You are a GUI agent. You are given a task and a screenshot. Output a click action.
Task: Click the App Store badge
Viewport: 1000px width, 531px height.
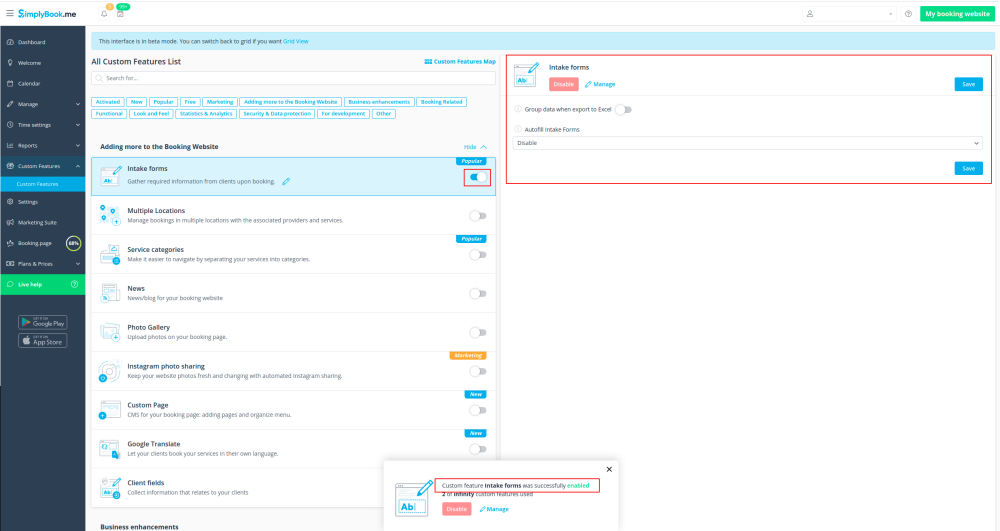tap(42, 340)
